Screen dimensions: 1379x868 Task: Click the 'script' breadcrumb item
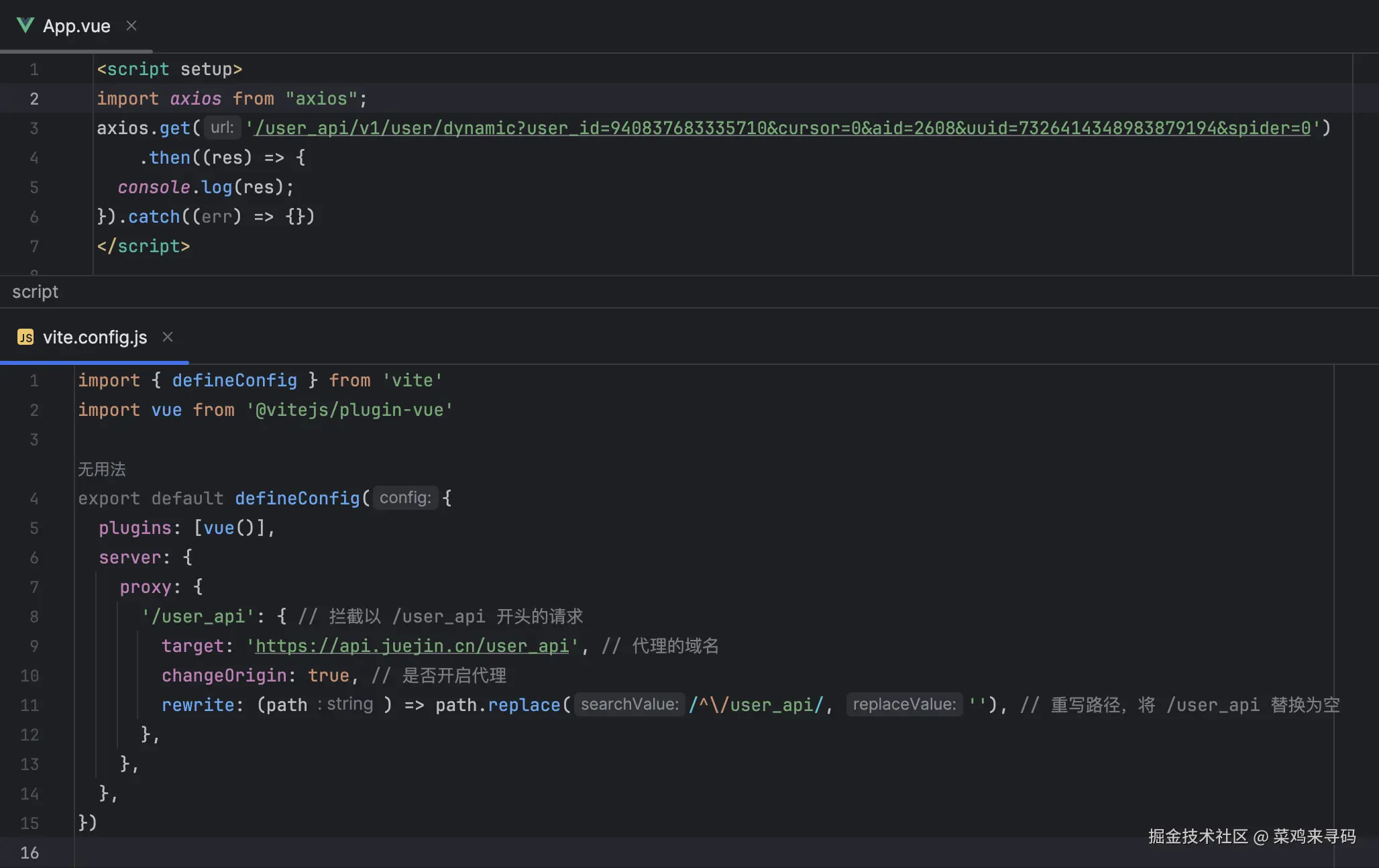(x=35, y=292)
